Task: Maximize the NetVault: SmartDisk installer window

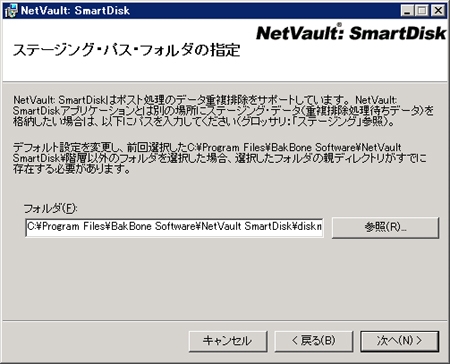Action: [x=422, y=11]
